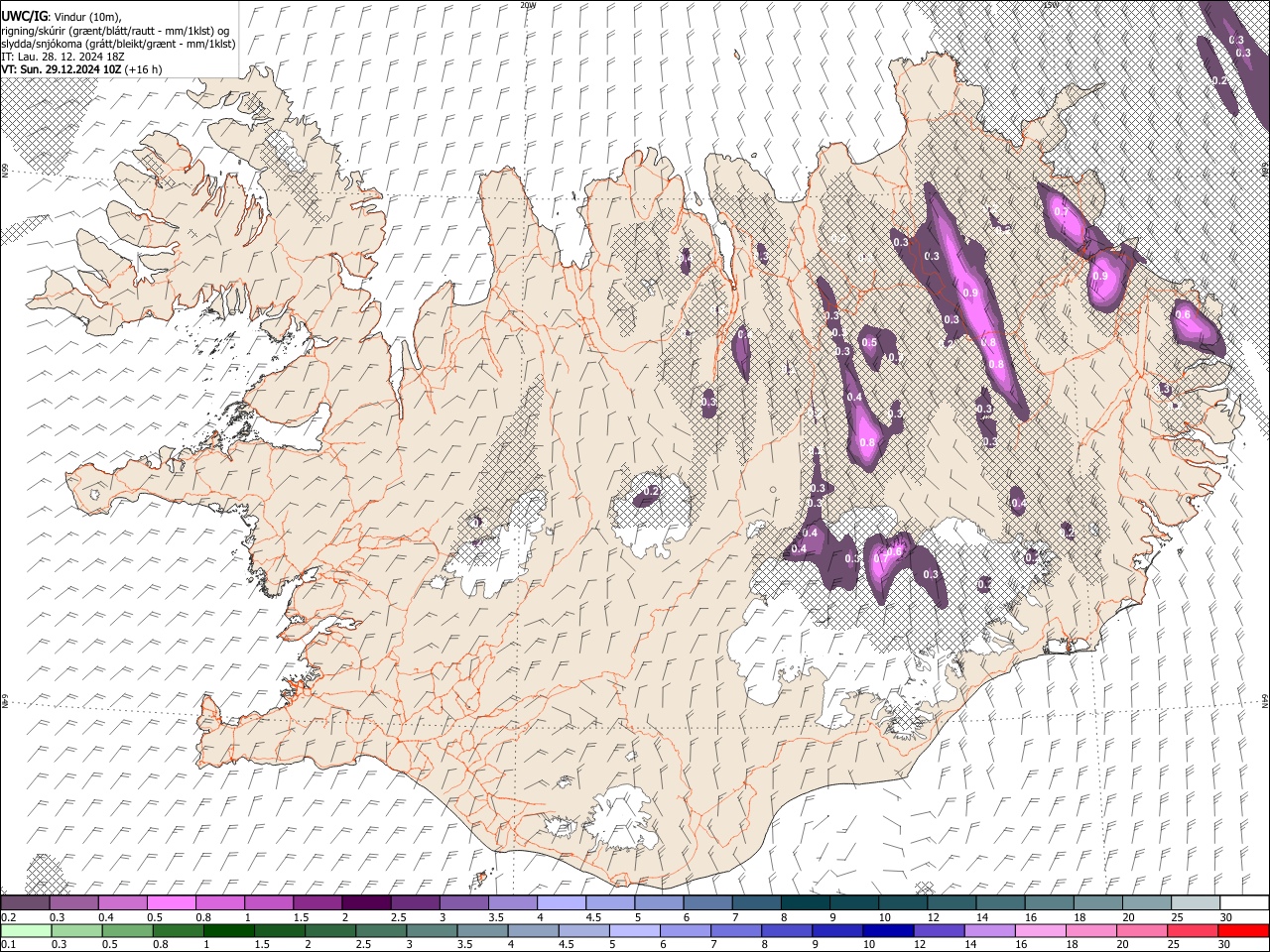1270x952 pixels.
Task: Click the text 'IT: Lau. 28. 12. 2024 18Z'
Action: (x=63, y=57)
